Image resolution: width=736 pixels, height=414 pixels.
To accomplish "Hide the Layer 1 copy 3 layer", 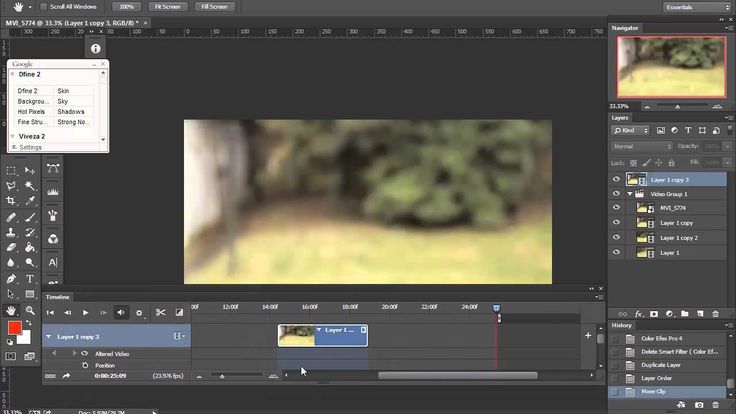I will [x=617, y=180].
